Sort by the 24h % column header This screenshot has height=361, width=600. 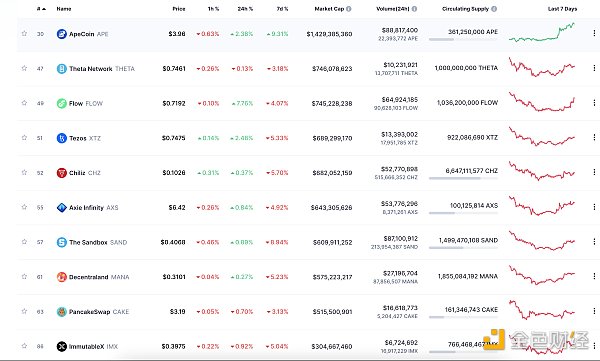point(245,9)
